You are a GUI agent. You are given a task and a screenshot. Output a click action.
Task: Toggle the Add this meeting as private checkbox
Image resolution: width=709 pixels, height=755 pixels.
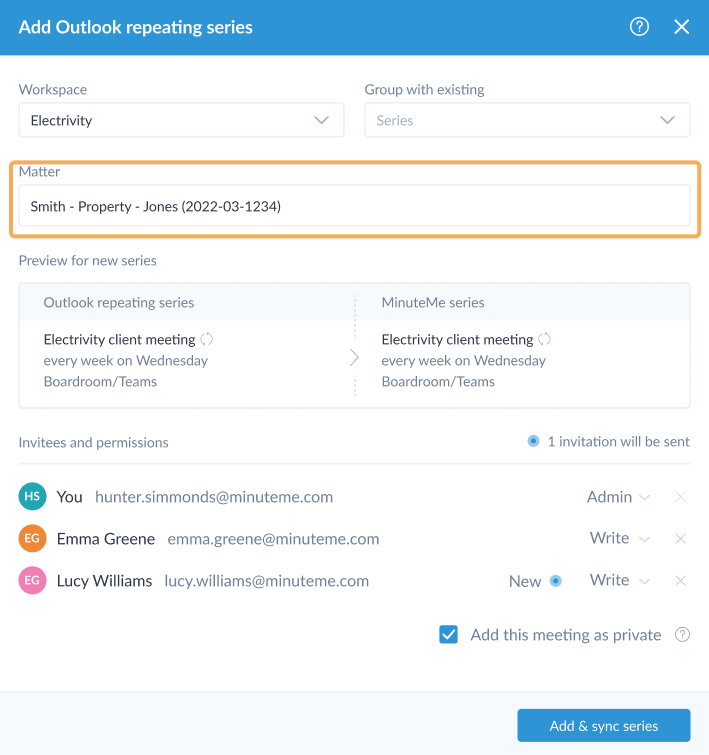[449, 635]
